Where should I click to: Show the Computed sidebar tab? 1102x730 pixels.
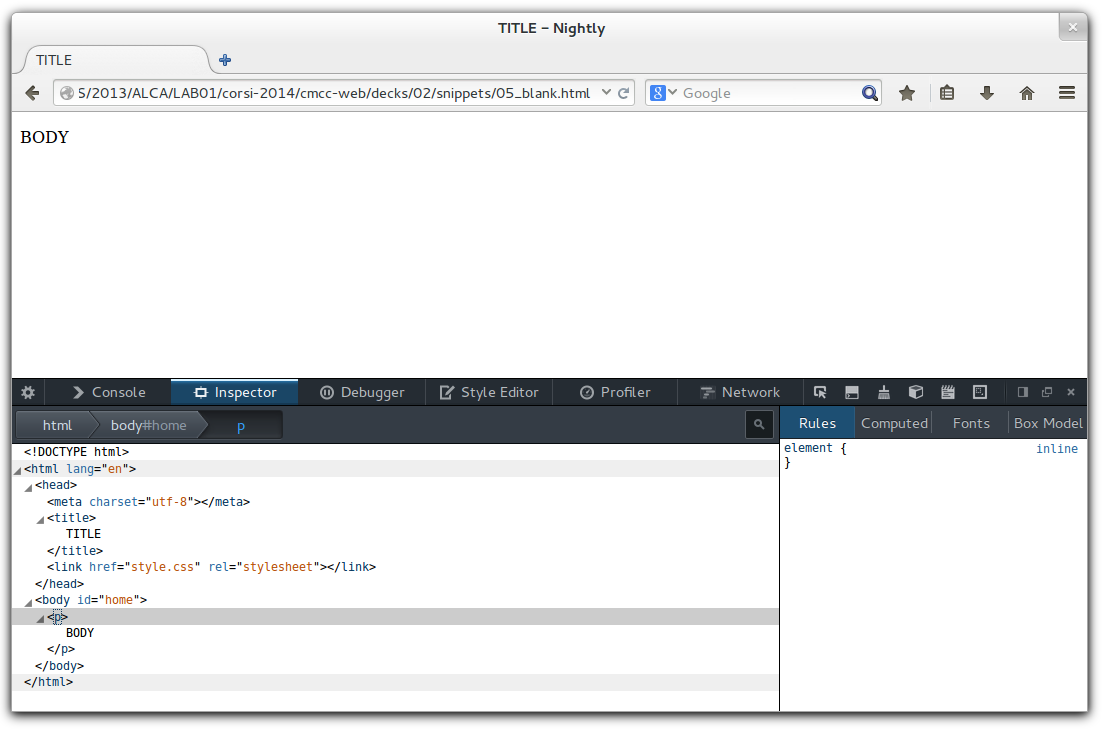click(894, 423)
